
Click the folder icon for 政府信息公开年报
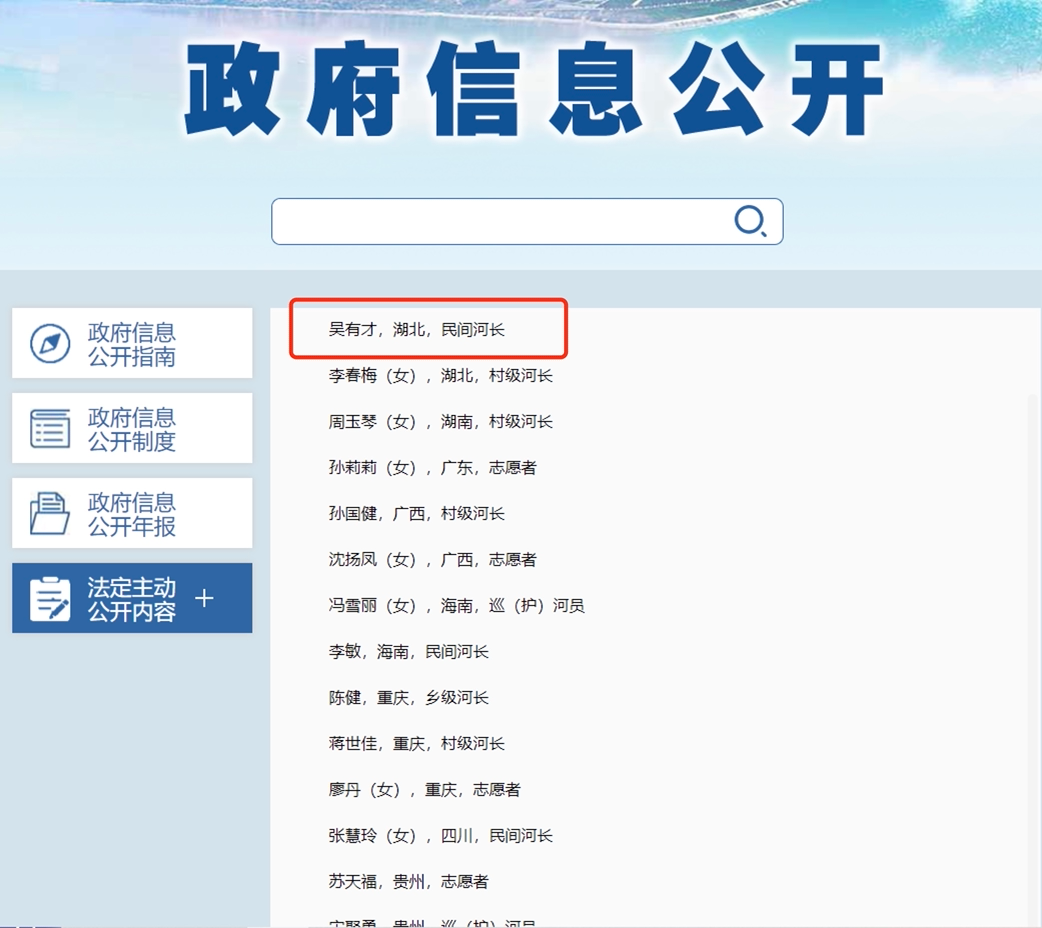tap(50, 514)
